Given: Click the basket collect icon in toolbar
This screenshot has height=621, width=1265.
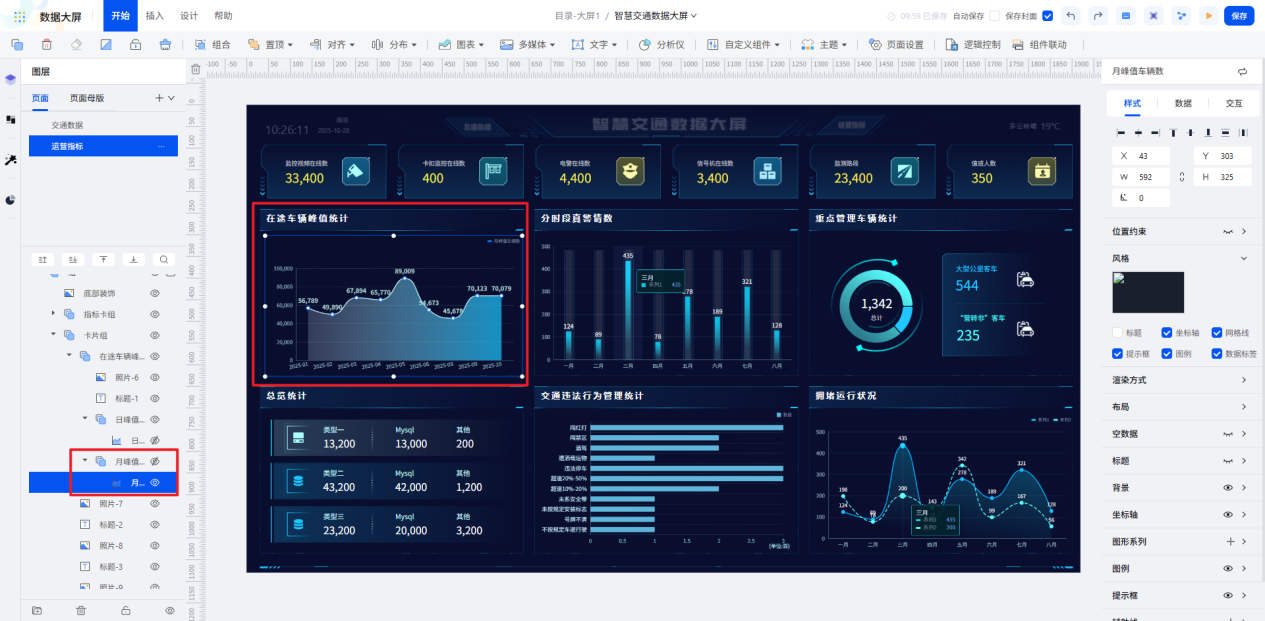Looking at the screenshot, I should point(165,44).
